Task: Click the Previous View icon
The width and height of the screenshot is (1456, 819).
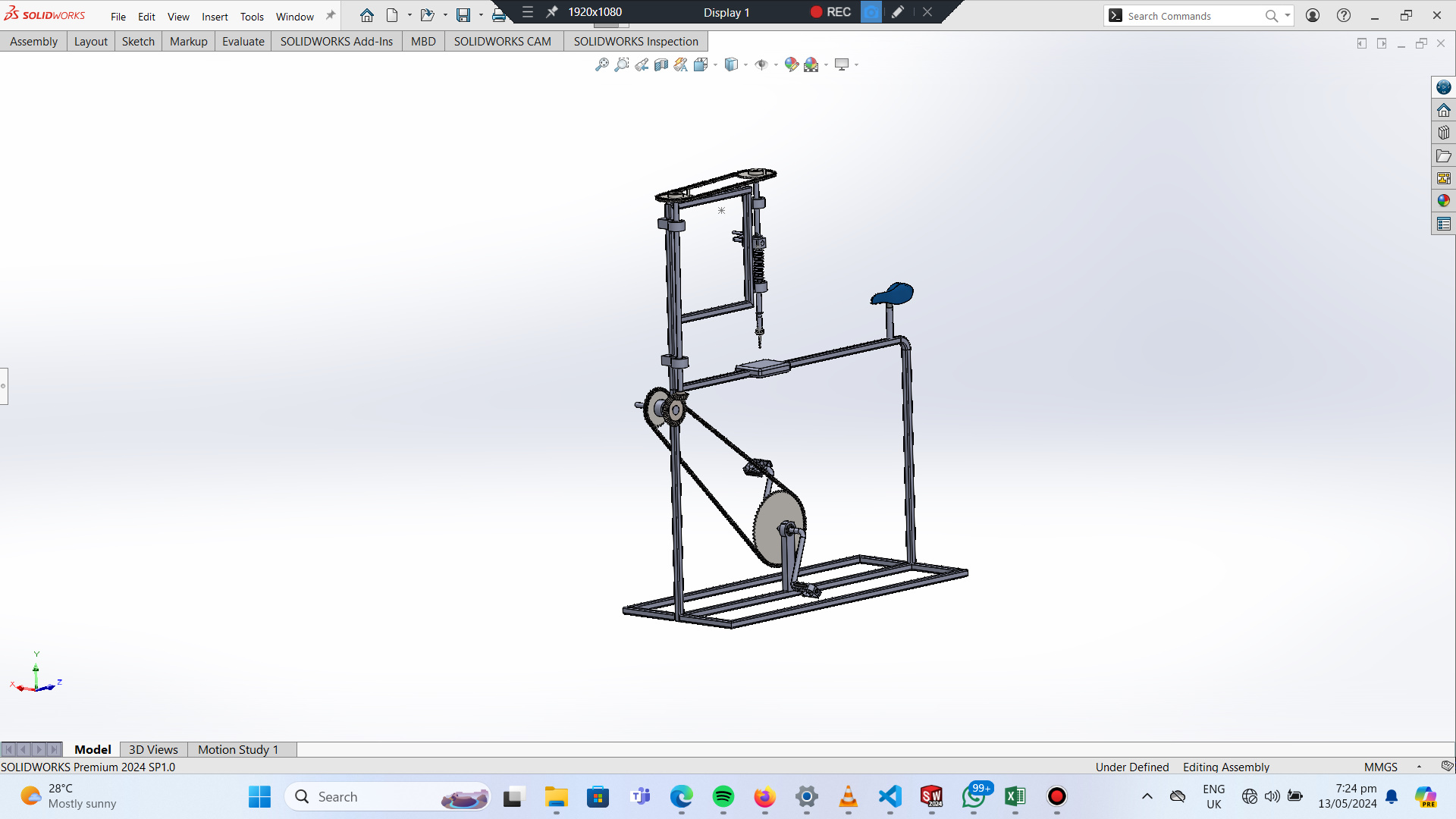Action: [642, 64]
